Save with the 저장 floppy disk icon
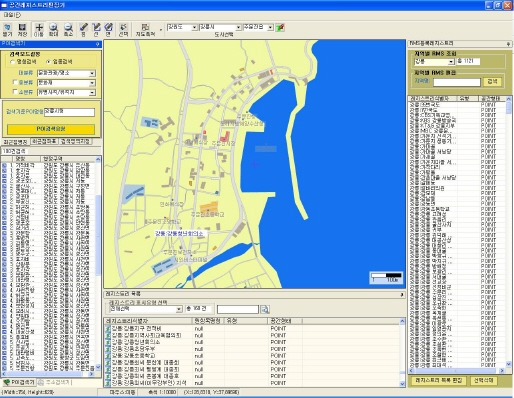Screen dimensions: 514x398 [22, 30]
